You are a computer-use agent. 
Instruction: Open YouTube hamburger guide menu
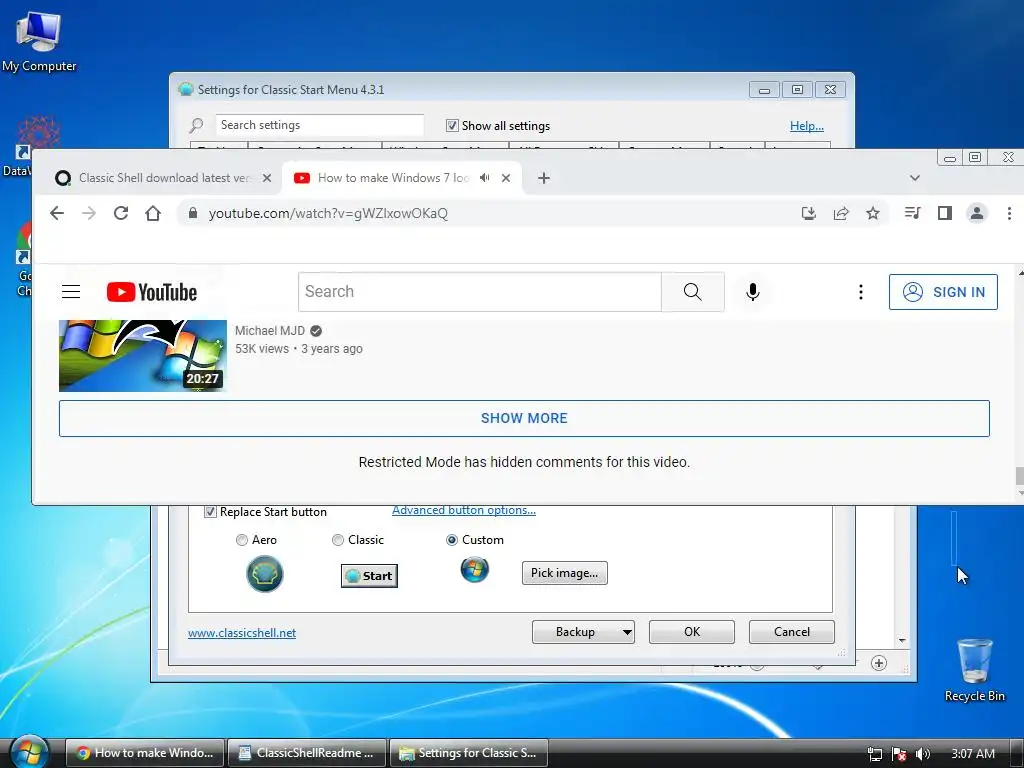71,292
